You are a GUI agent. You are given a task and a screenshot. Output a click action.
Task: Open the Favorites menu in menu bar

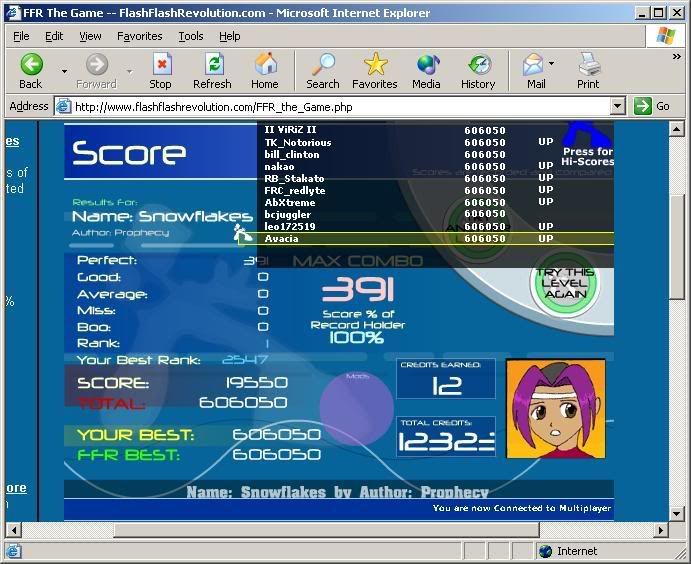click(x=139, y=36)
